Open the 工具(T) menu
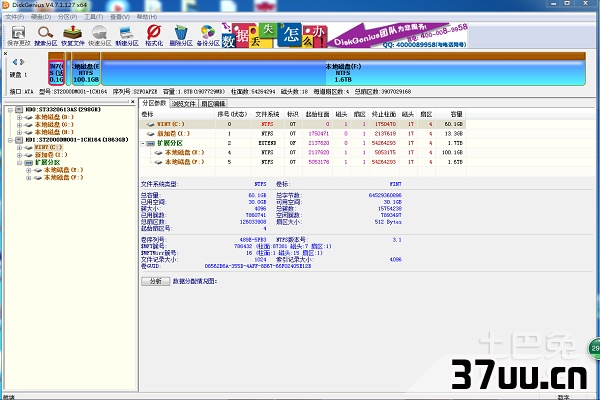The width and height of the screenshot is (600, 400). pos(94,17)
